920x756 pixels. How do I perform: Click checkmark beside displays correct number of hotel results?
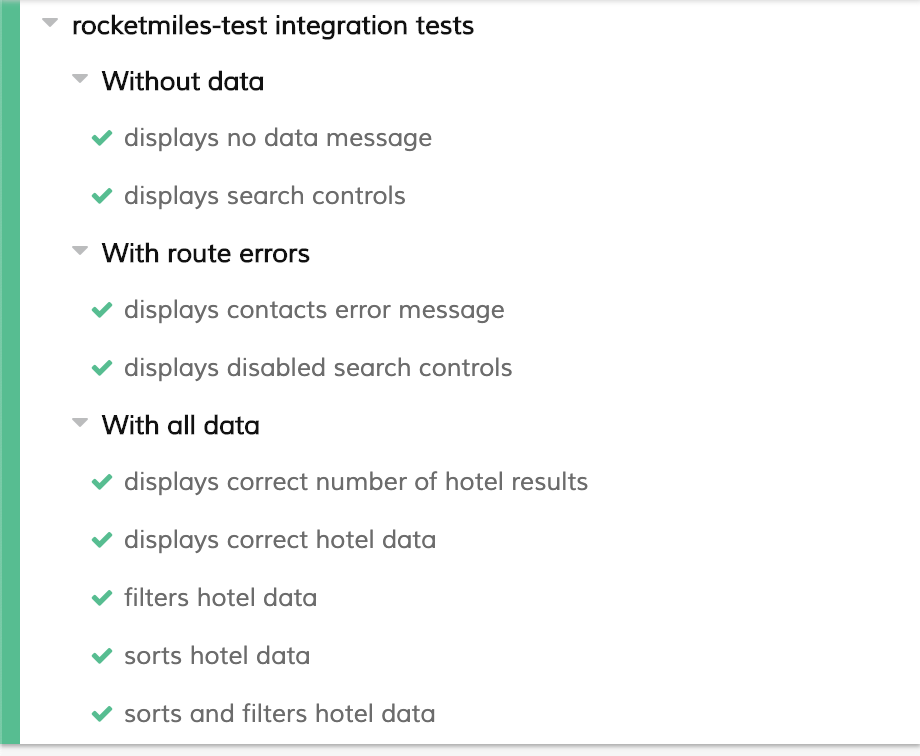point(101,483)
